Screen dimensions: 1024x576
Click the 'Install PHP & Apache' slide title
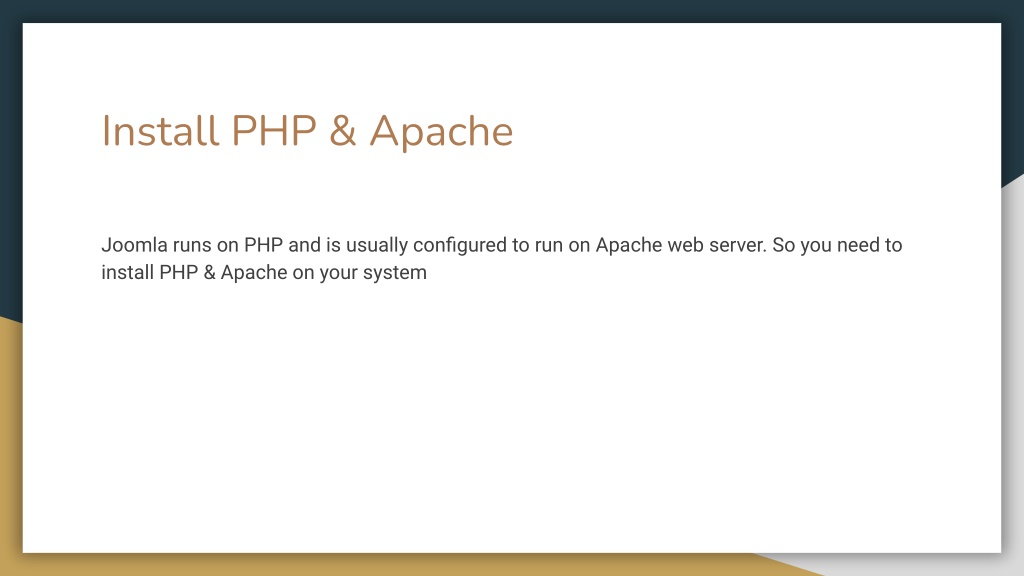point(307,131)
